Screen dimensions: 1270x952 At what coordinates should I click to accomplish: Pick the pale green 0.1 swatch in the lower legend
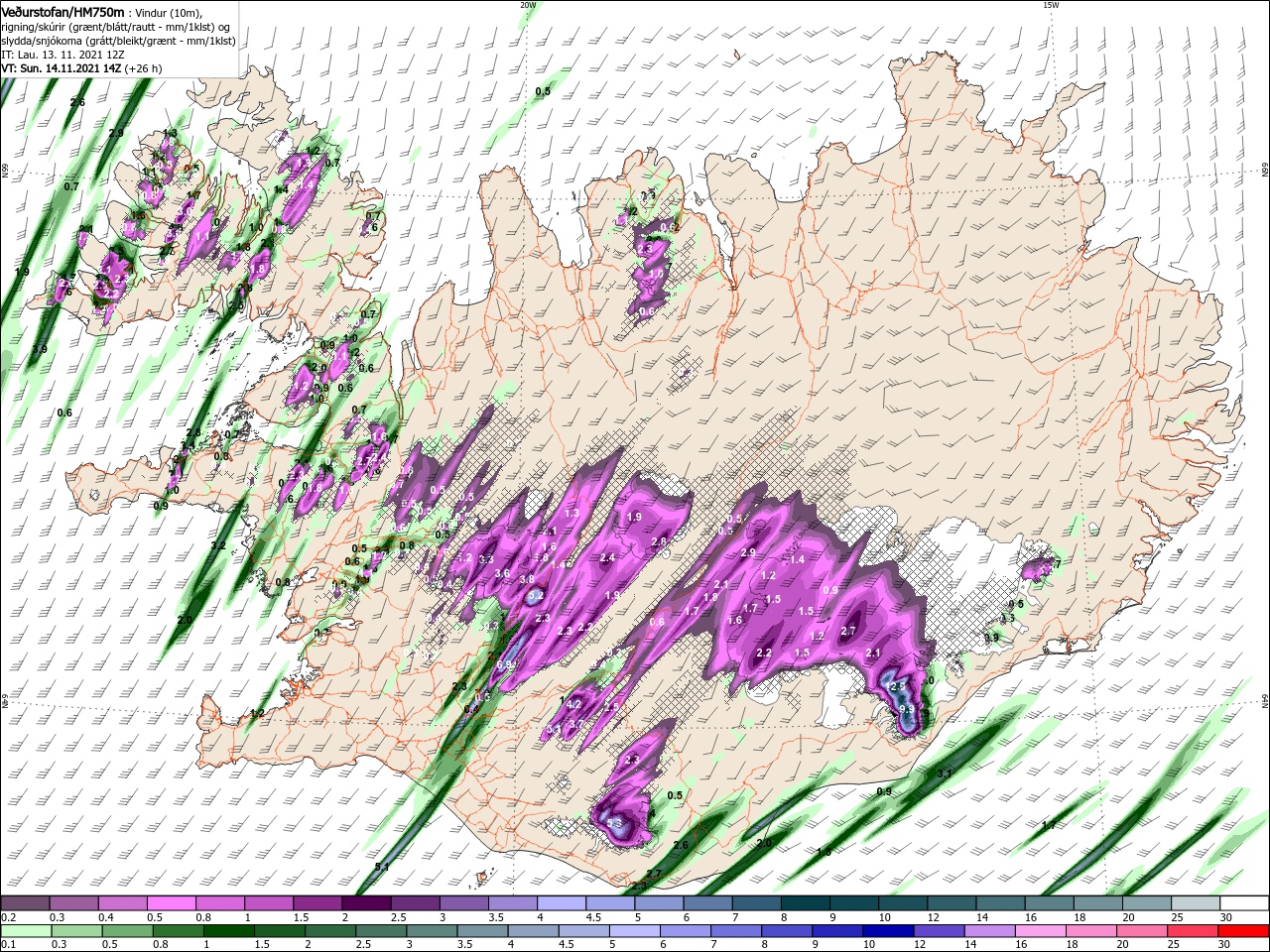point(27,931)
